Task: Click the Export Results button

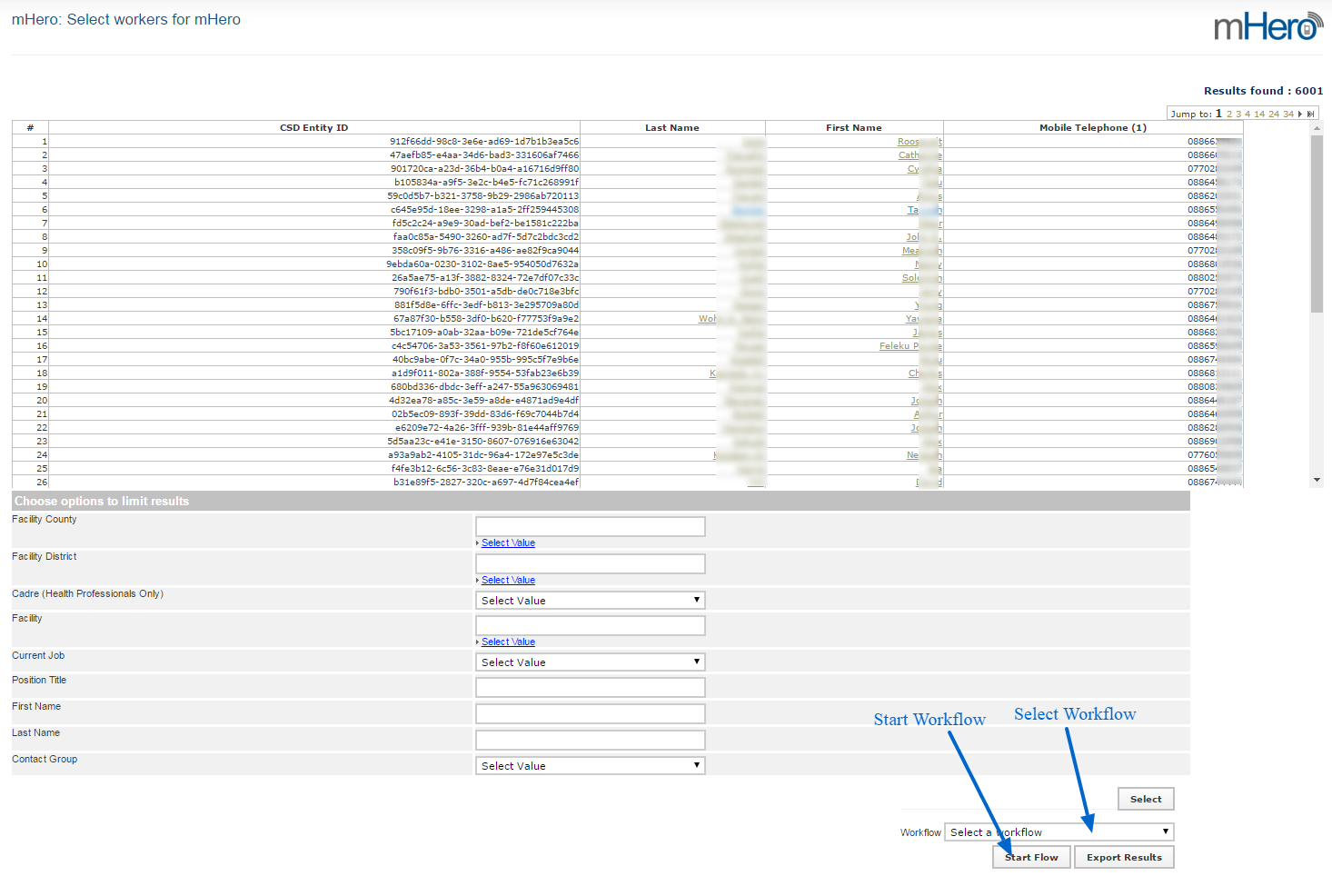Action: (x=1124, y=857)
